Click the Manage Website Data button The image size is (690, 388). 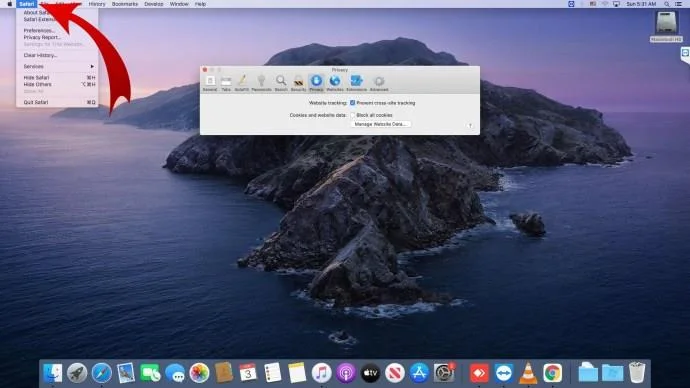tap(380, 124)
